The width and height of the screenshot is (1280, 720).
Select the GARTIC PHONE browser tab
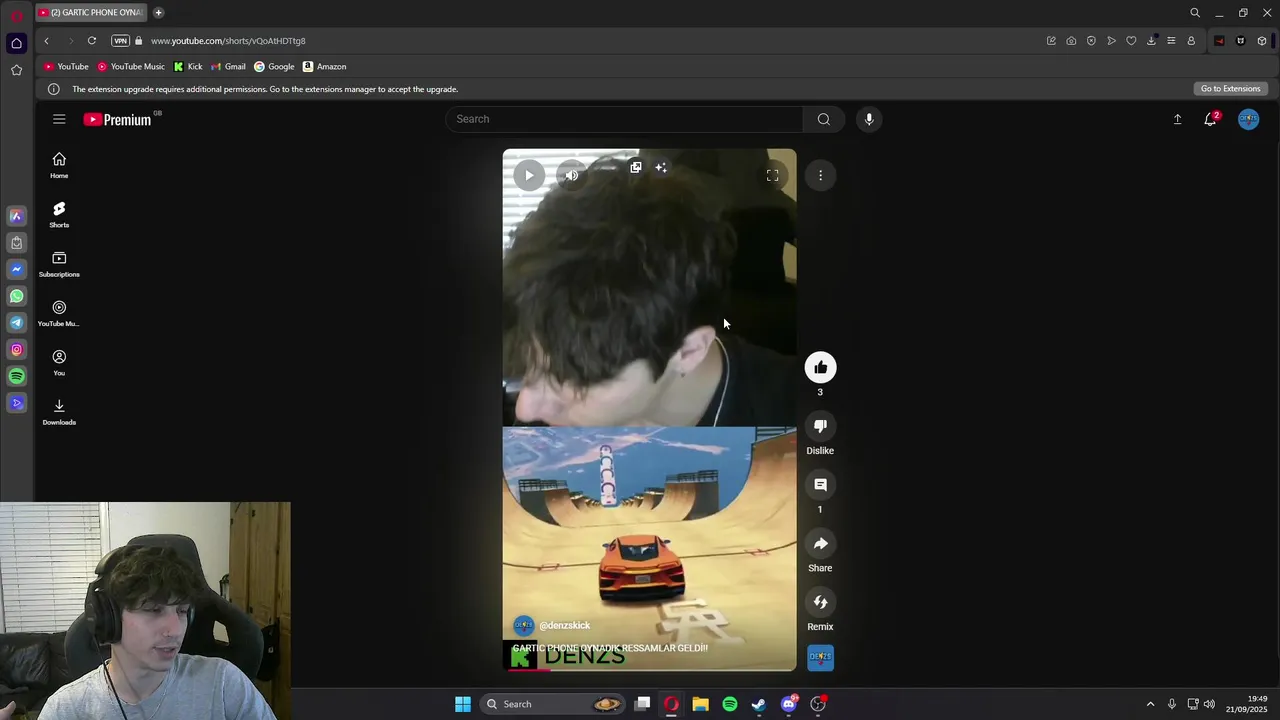pos(91,12)
